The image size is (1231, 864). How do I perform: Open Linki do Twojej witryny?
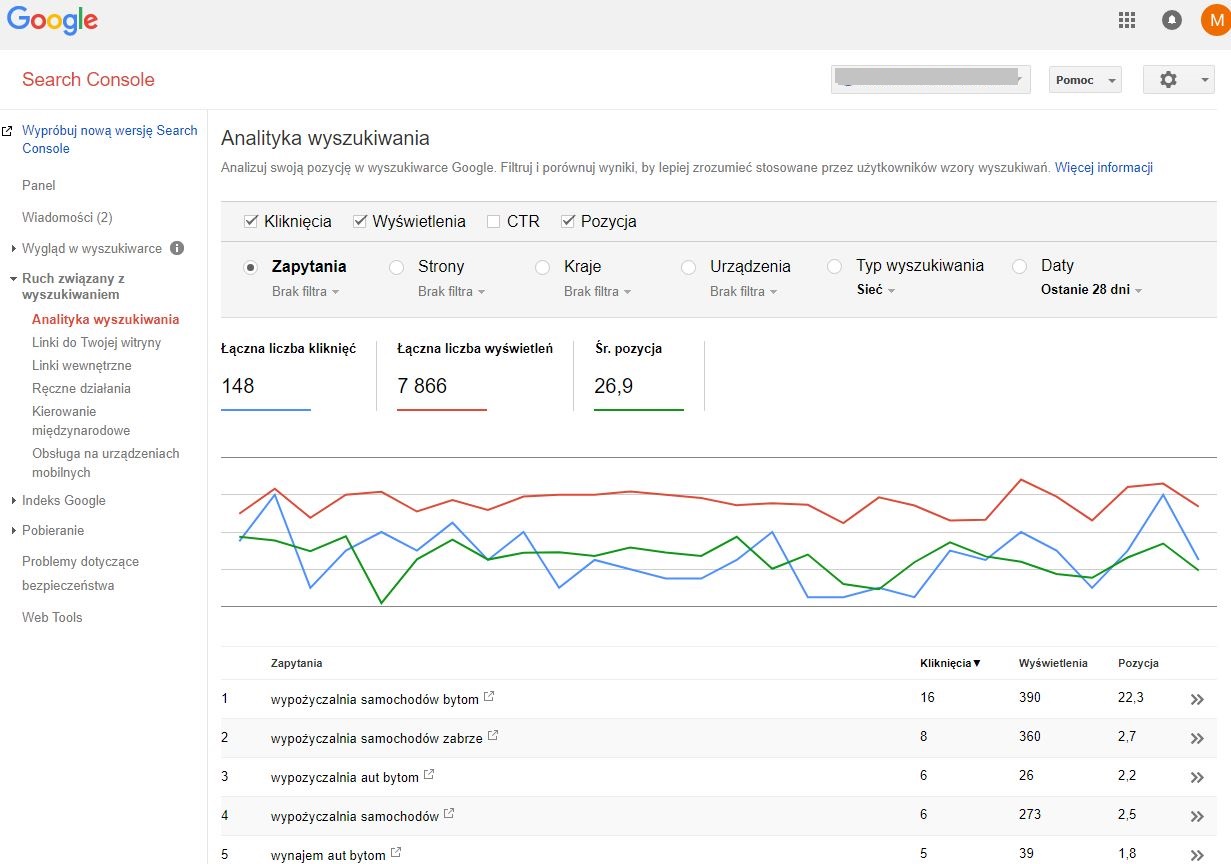(96, 342)
